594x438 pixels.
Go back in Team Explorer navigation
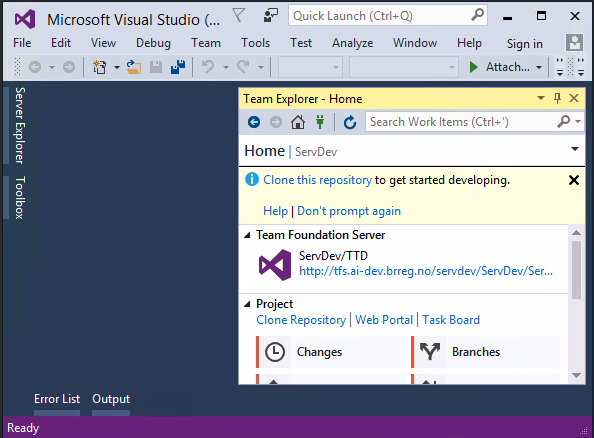click(x=254, y=122)
